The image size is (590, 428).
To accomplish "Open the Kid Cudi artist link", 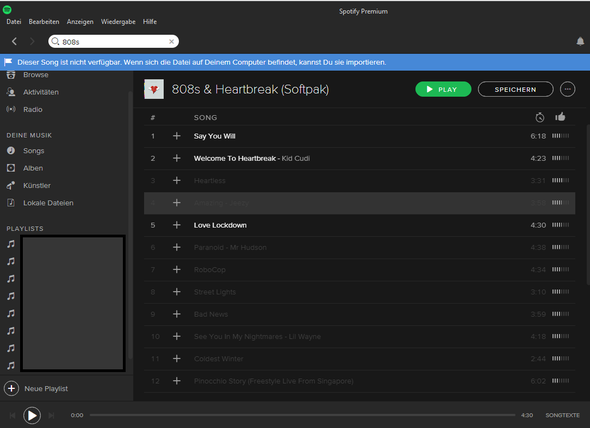I will pos(296,158).
